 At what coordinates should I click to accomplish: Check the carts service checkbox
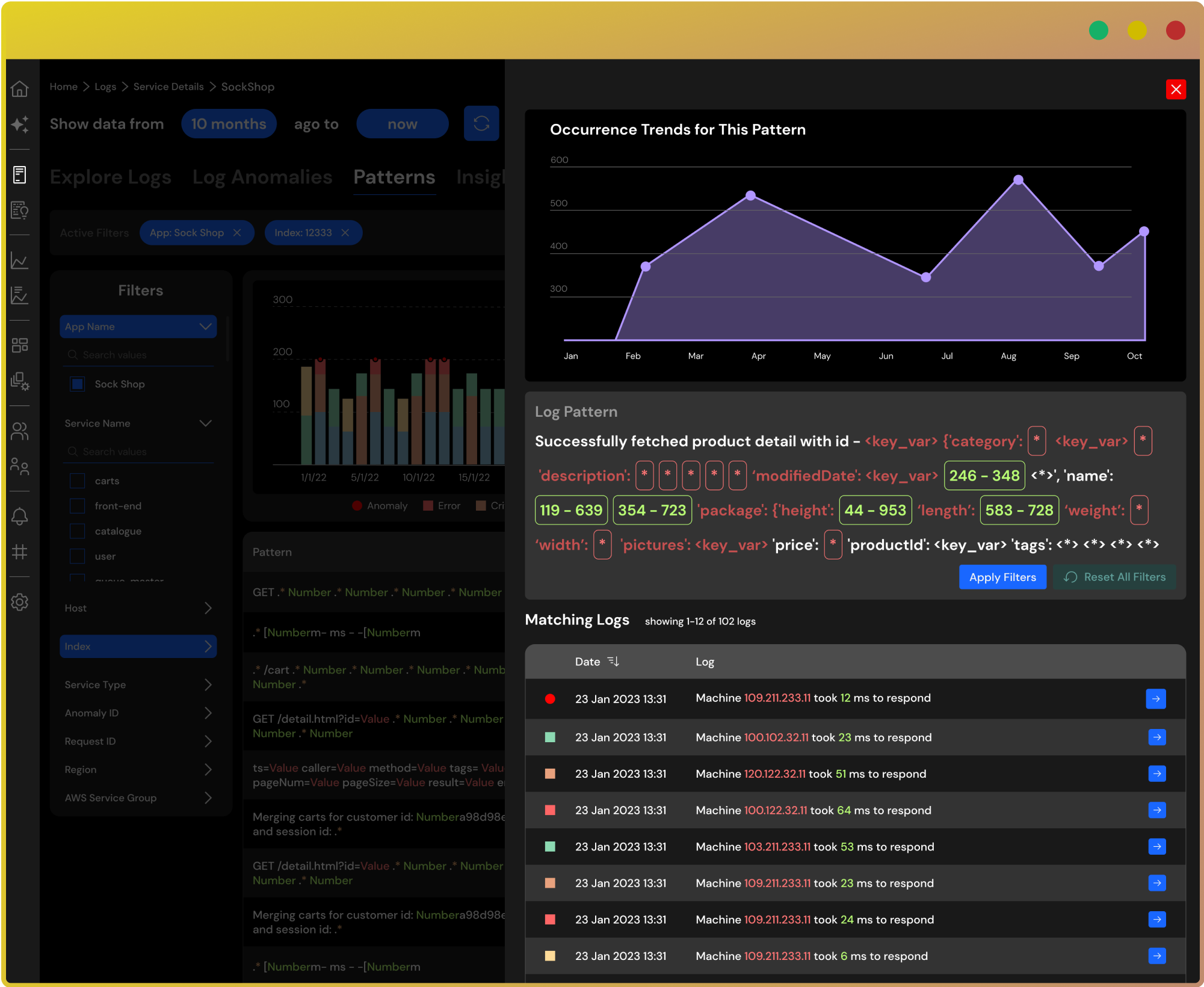click(x=78, y=481)
